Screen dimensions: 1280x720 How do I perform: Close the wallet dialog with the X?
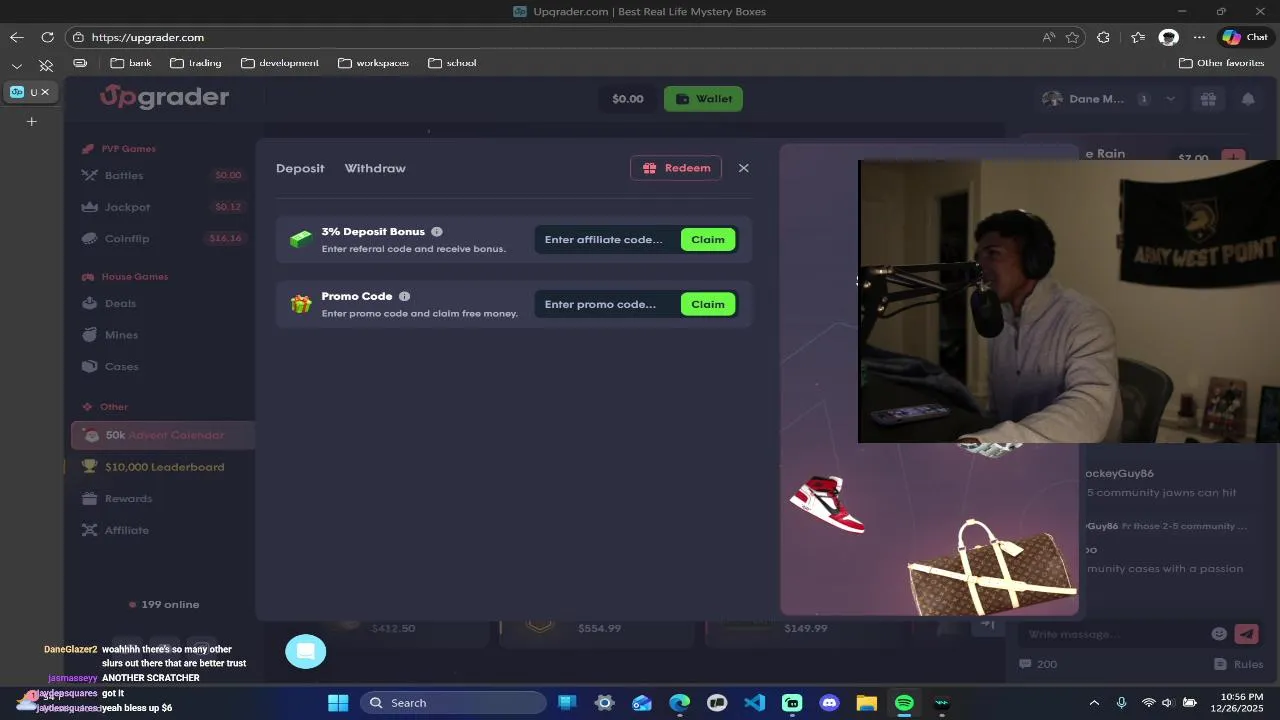pos(743,168)
